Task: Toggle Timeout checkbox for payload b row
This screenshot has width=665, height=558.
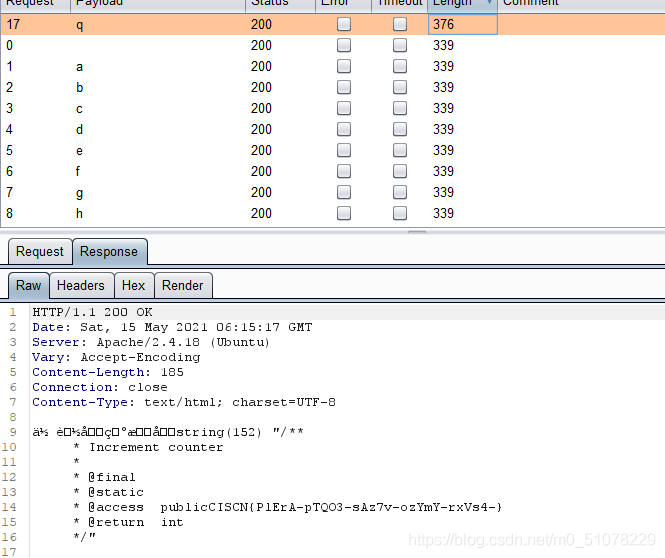Action: click(x=400, y=87)
